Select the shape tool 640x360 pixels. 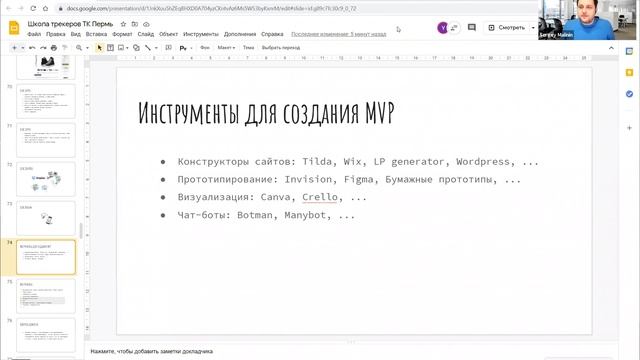pyautogui.click(x=136, y=48)
